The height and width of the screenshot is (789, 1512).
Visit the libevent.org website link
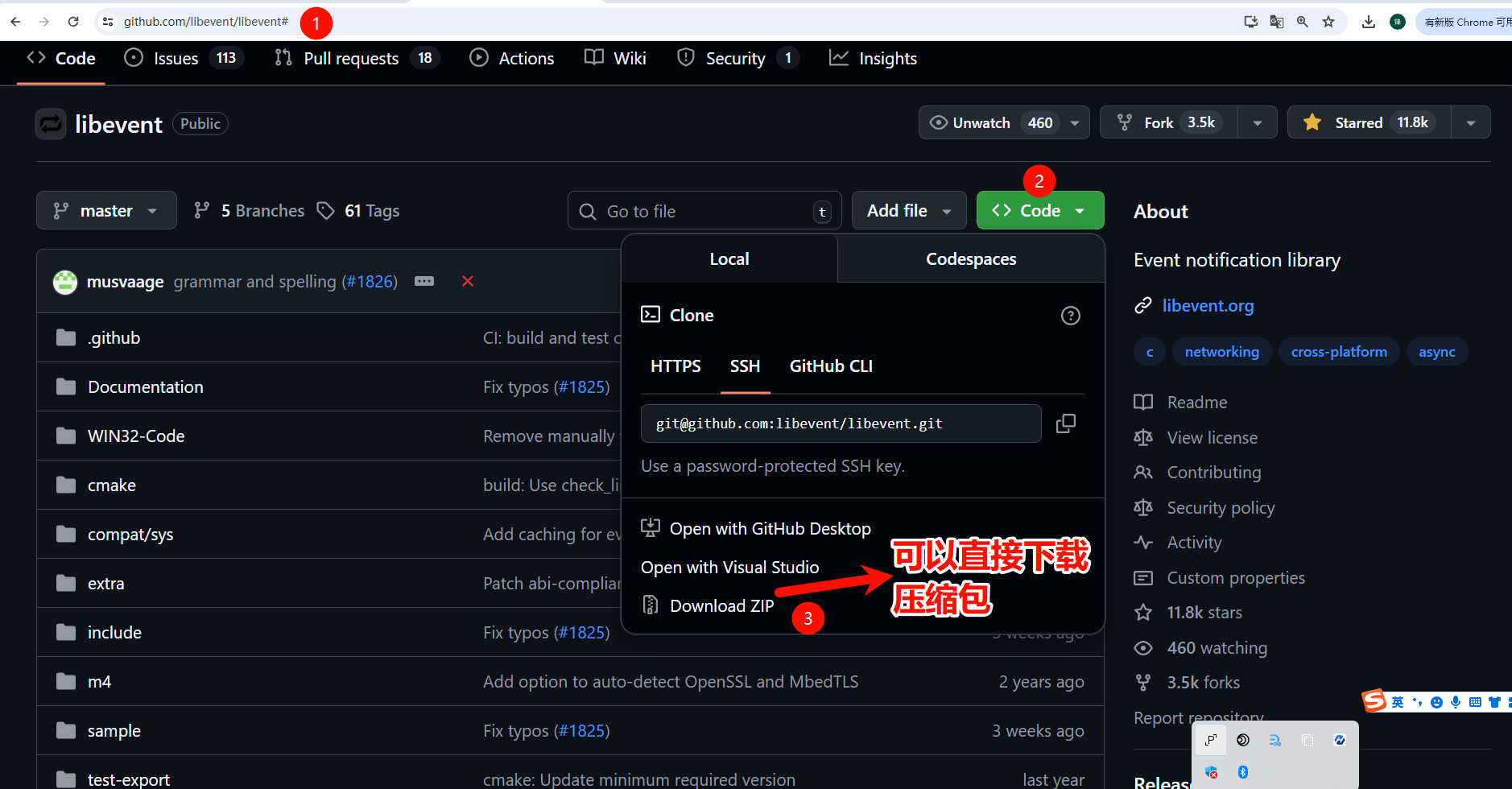point(1208,306)
